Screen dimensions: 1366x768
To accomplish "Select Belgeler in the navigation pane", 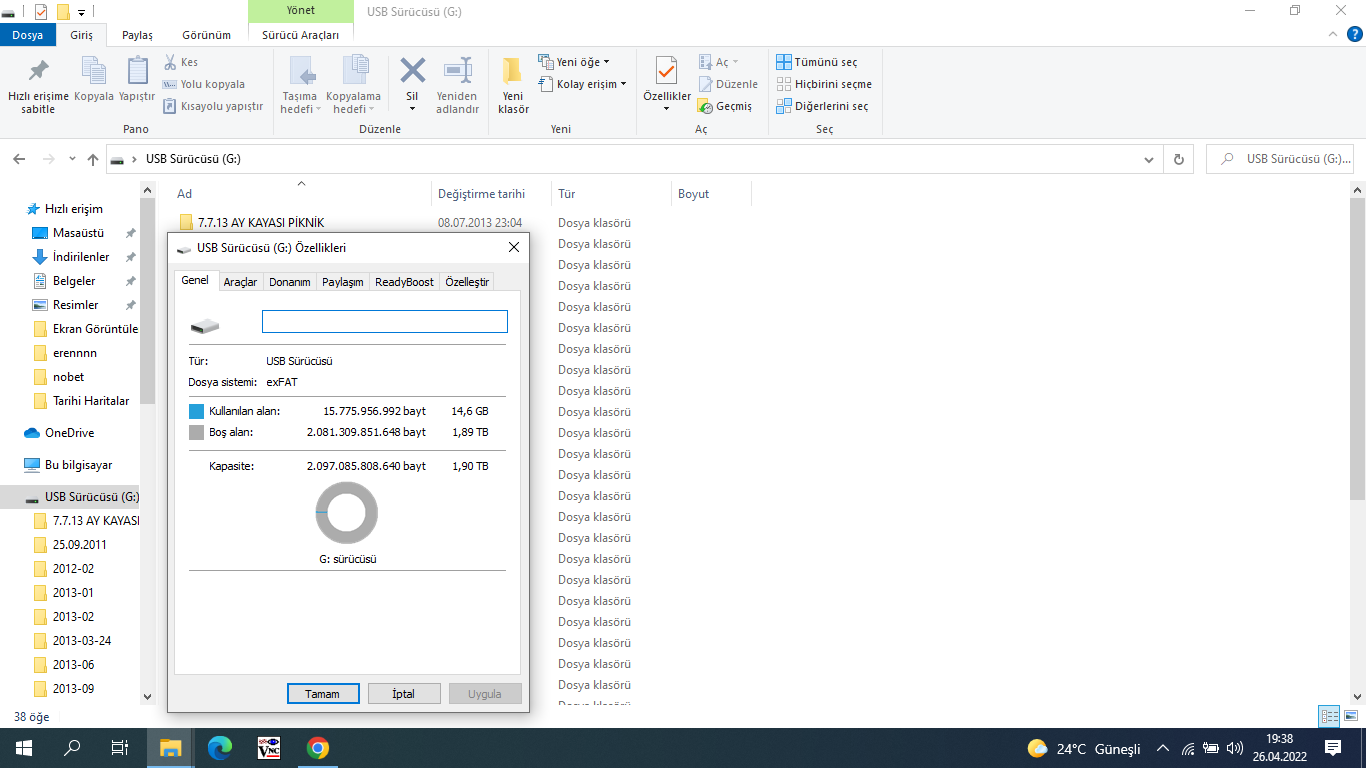I will pos(74,281).
